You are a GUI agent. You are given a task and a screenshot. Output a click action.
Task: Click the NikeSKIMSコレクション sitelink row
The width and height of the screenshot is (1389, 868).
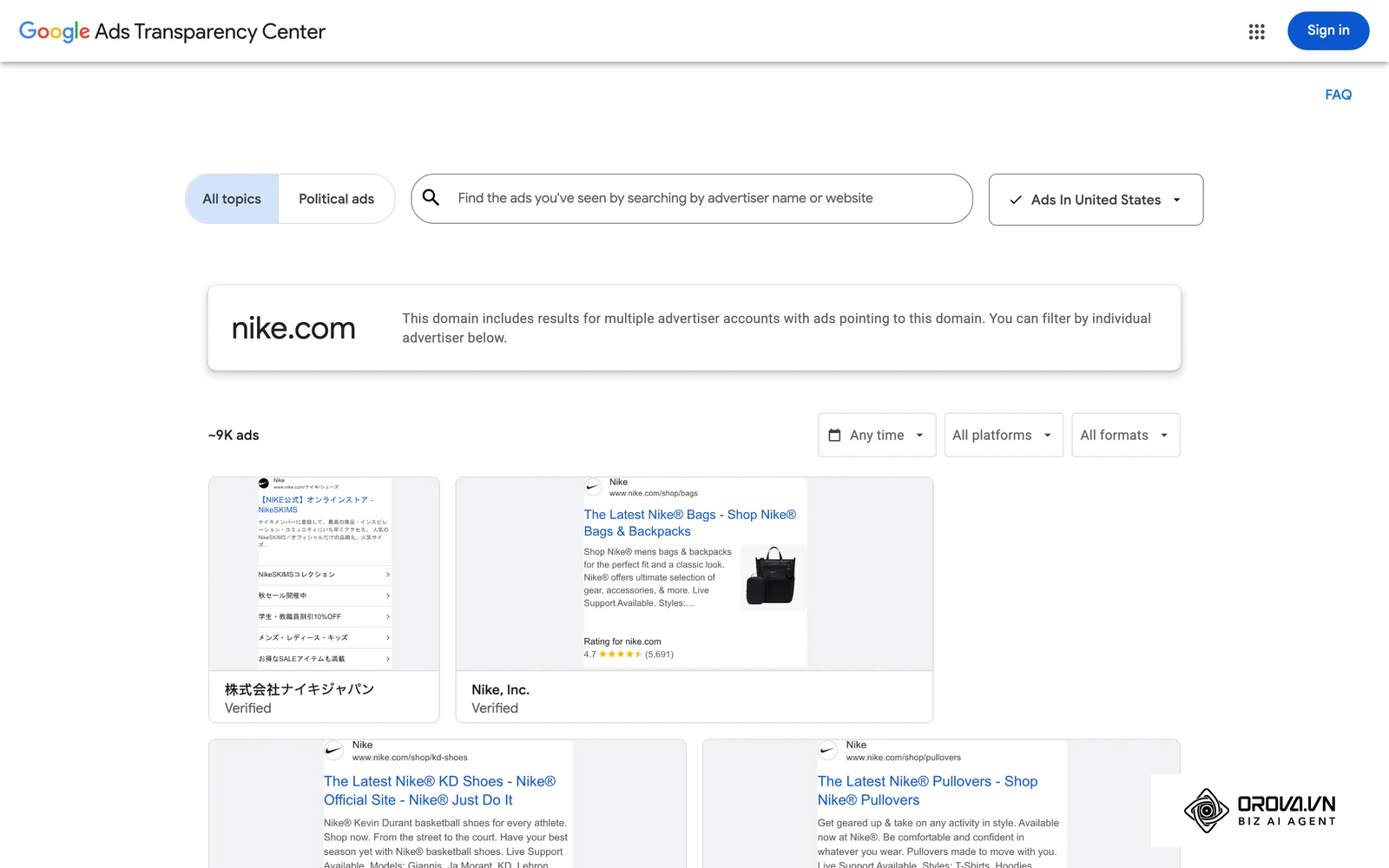click(x=324, y=575)
